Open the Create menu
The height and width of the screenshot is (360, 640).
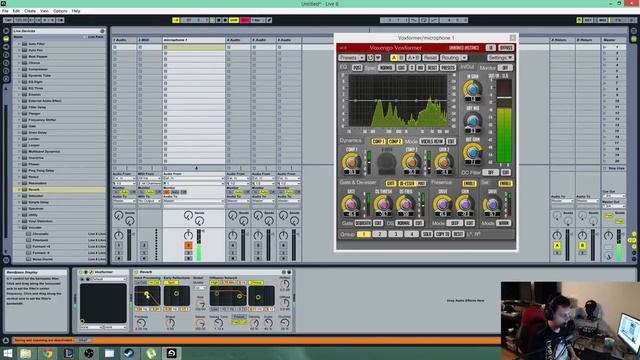(30, 11)
